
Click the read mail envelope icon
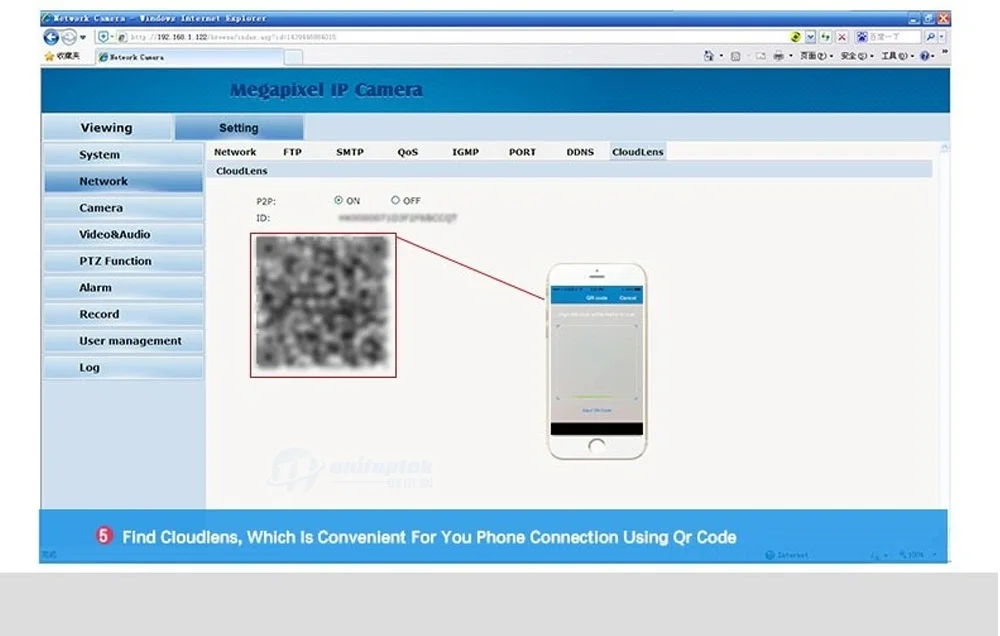coord(760,56)
